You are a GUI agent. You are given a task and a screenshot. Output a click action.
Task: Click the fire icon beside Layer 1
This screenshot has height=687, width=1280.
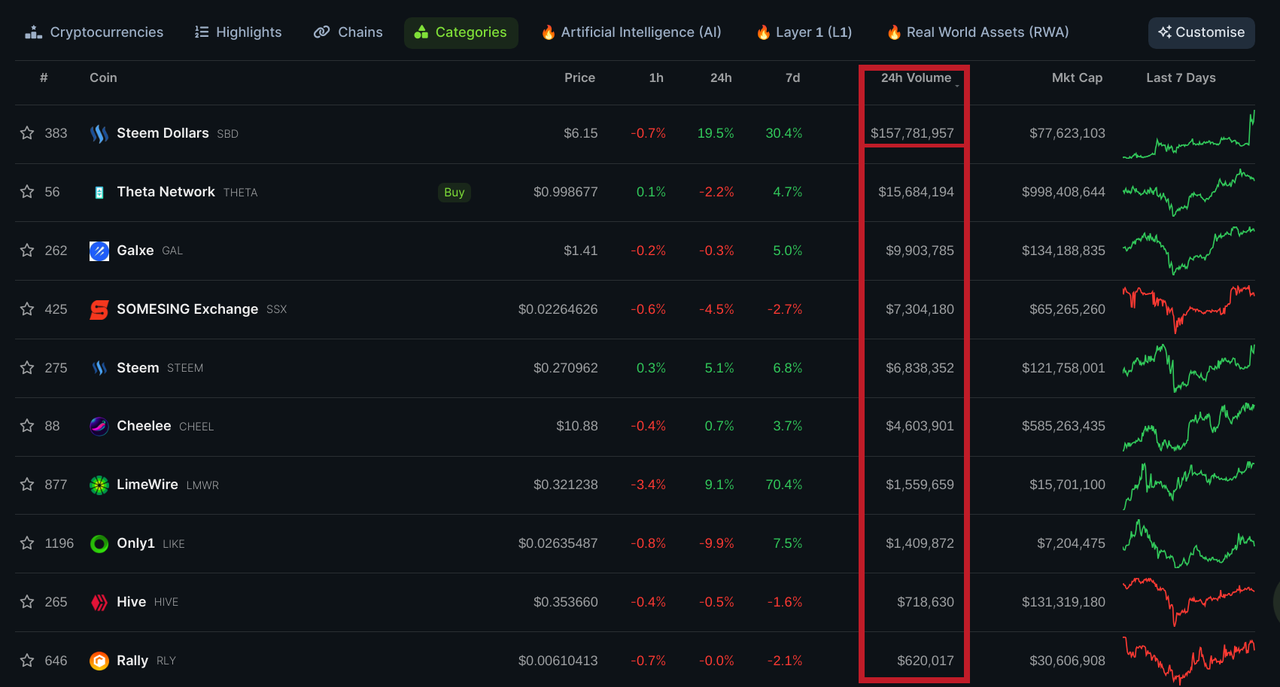point(763,32)
